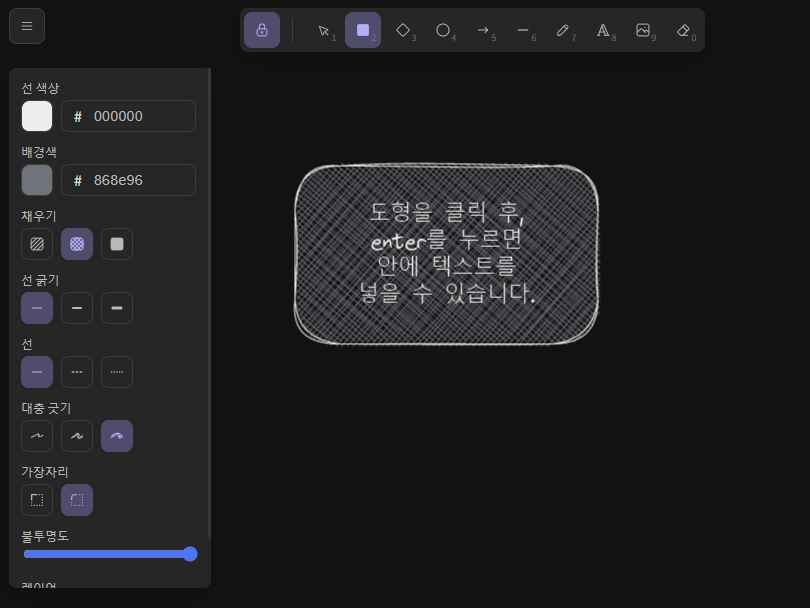
Task: Open the hamburger menu
Action: click(x=27, y=26)
